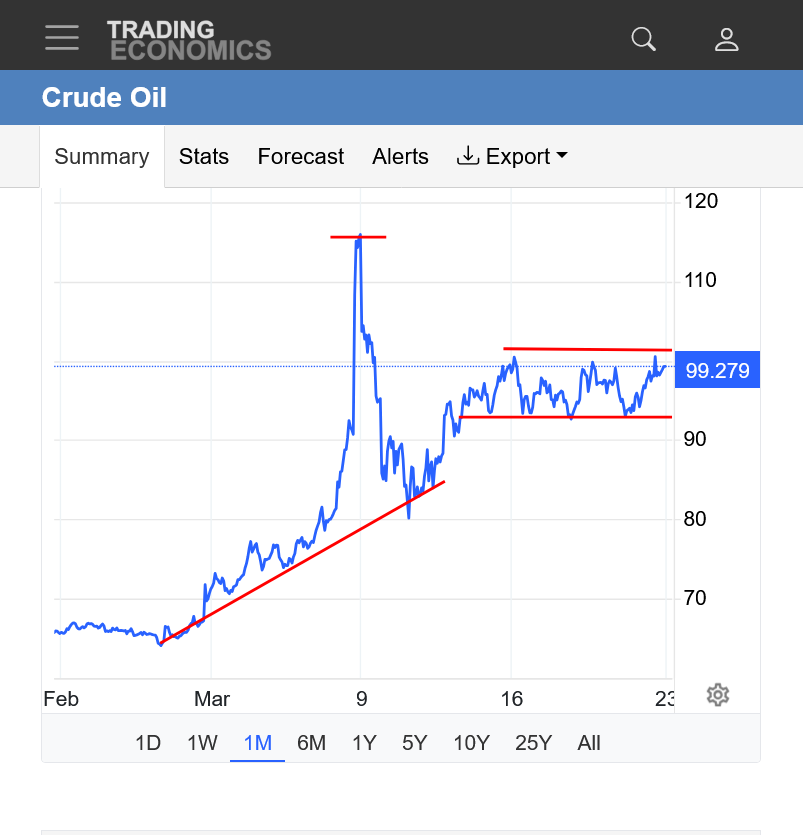803x835 pixels.
Task: Open the hamburger navigation menu
Action: (62, 38)
